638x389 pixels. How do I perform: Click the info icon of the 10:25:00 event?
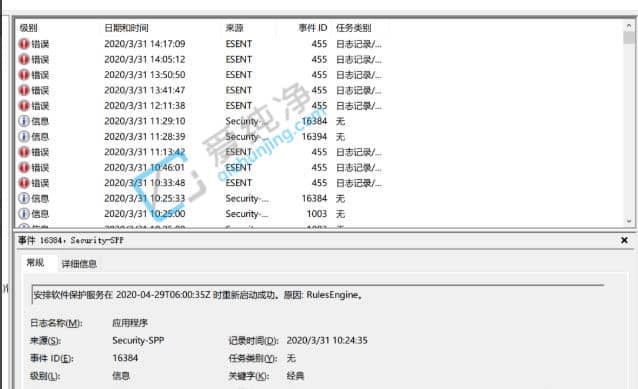[x=24, y=214]
